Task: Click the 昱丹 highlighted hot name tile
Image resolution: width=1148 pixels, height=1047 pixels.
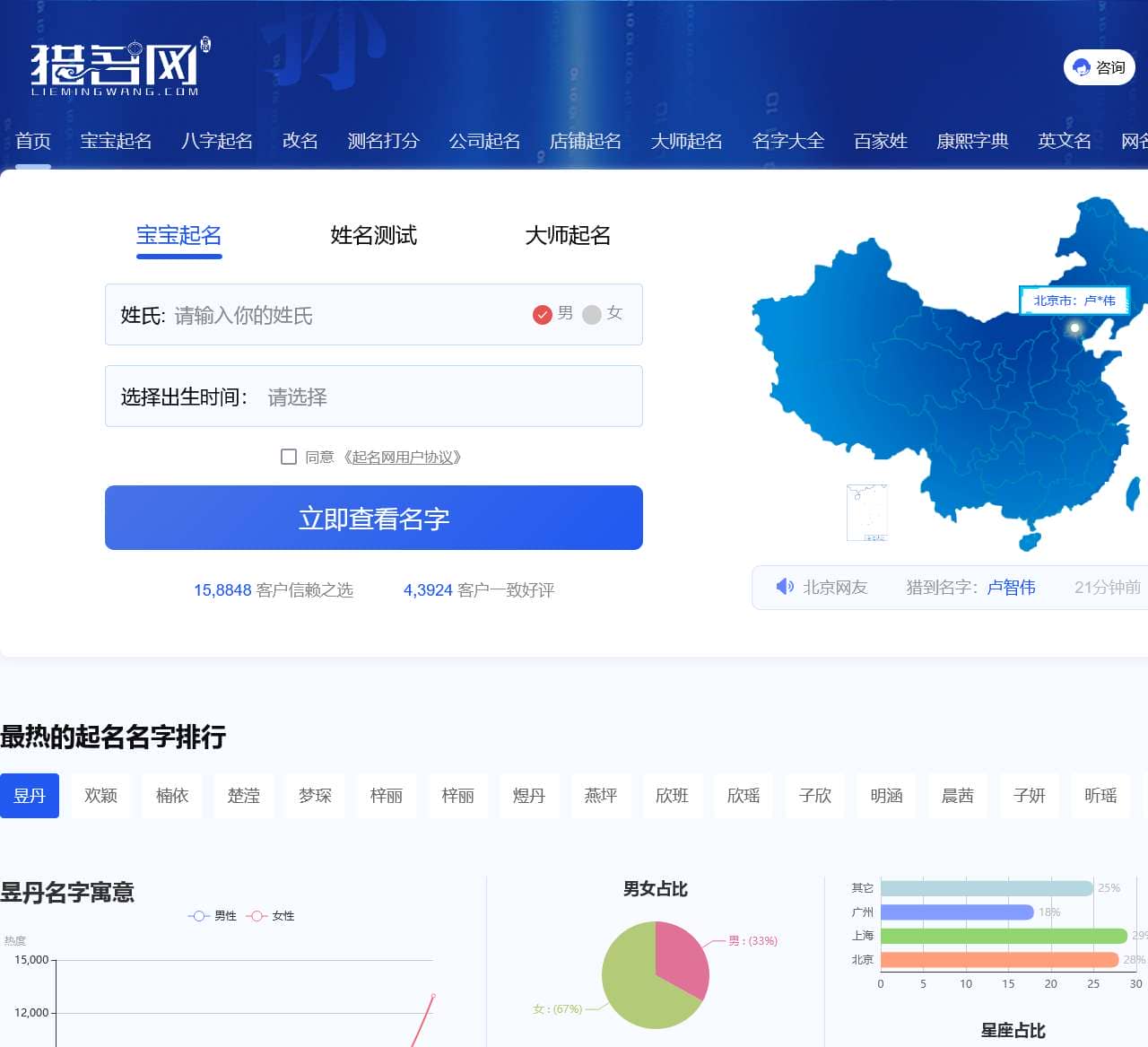Action: 30,796
